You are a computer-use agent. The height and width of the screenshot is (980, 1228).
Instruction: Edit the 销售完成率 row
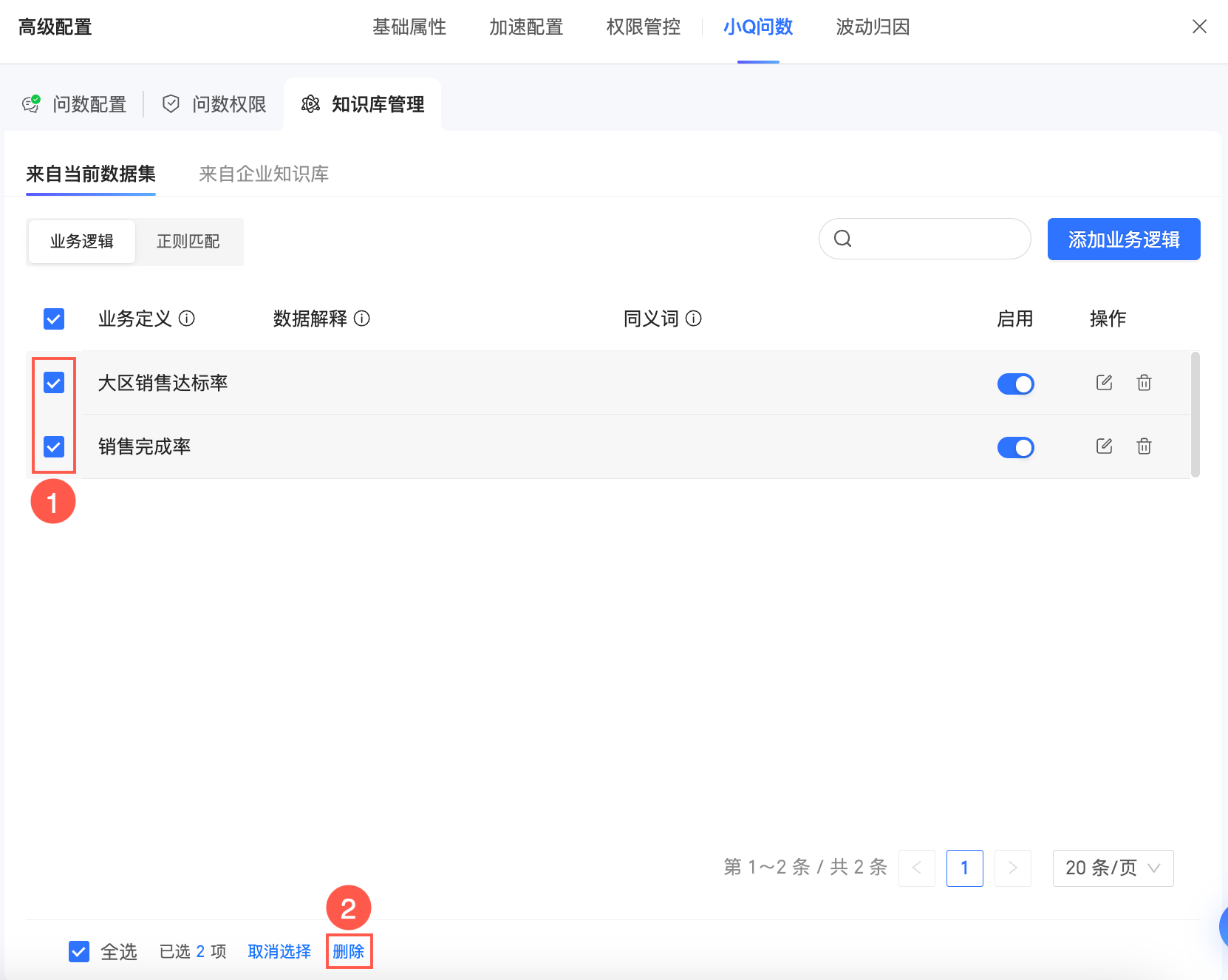click(x=1104, y=446)
